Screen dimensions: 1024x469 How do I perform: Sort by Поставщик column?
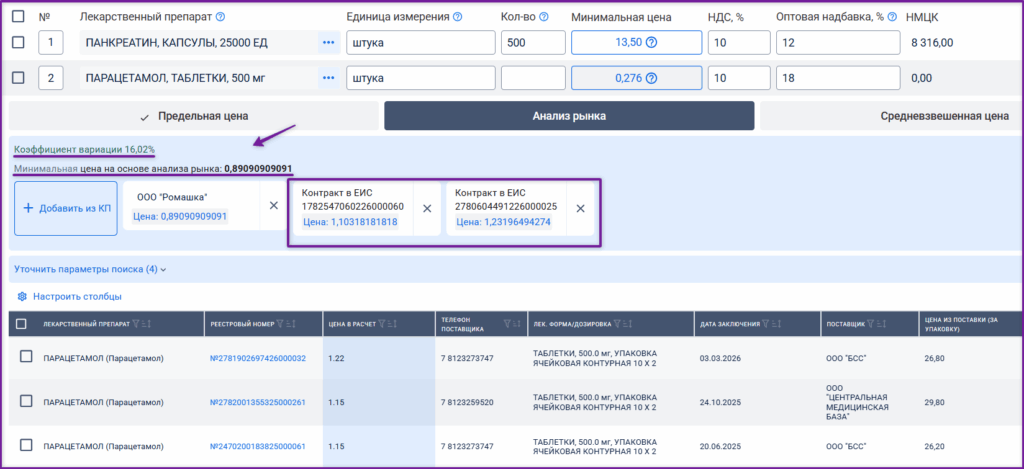[x=880, y=323]
